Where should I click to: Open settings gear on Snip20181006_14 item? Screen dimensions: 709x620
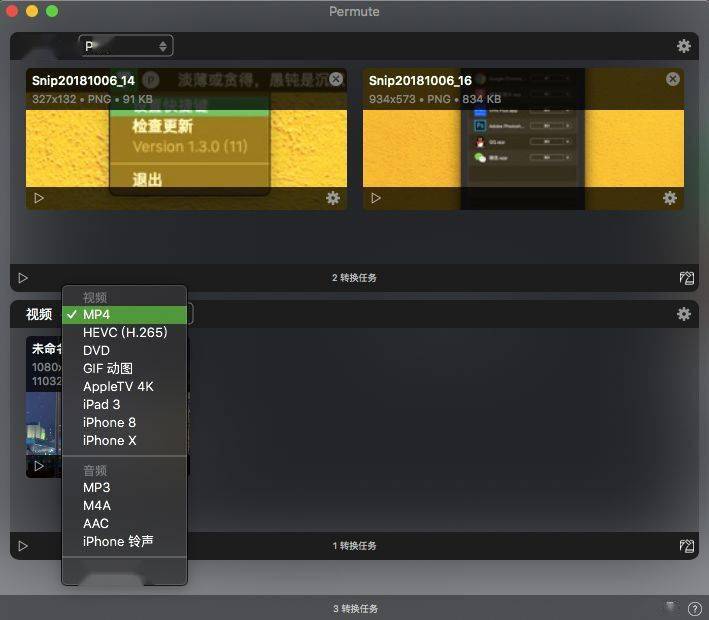click(333, 198)
